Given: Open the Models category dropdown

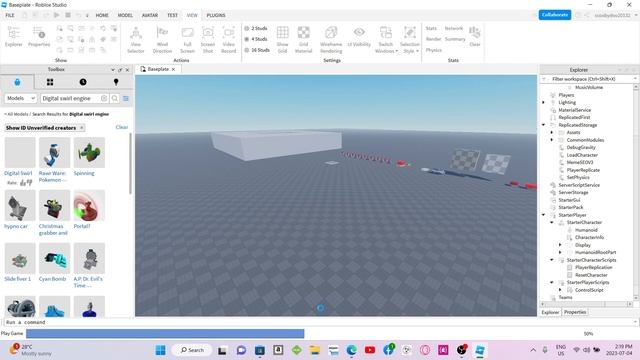Looking at the screenshot, I should (21, 98).
